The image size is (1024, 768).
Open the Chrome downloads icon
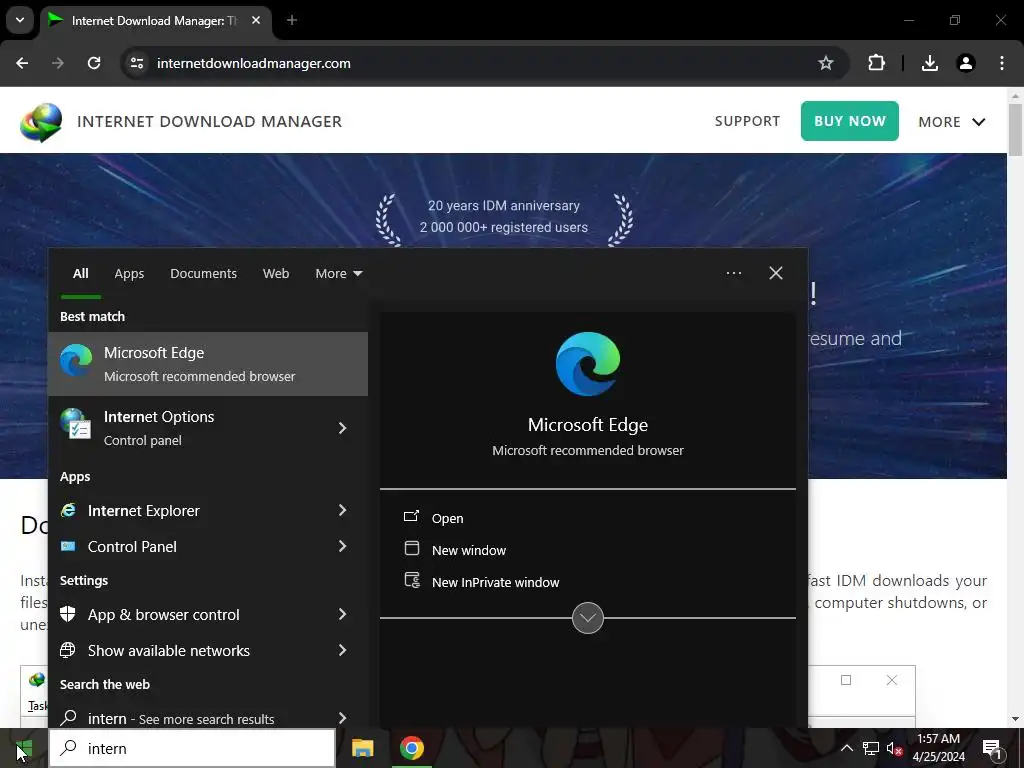click(929, 63)
